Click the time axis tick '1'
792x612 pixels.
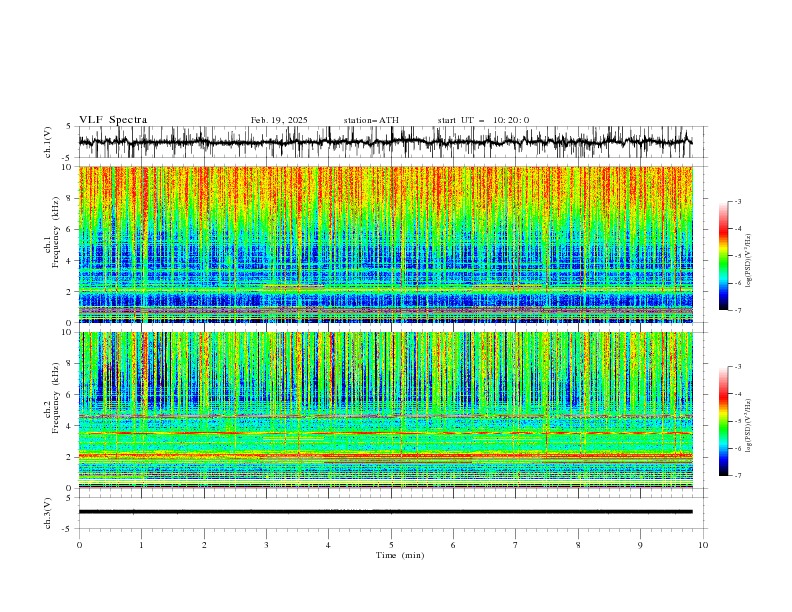[x=141, y=545]
